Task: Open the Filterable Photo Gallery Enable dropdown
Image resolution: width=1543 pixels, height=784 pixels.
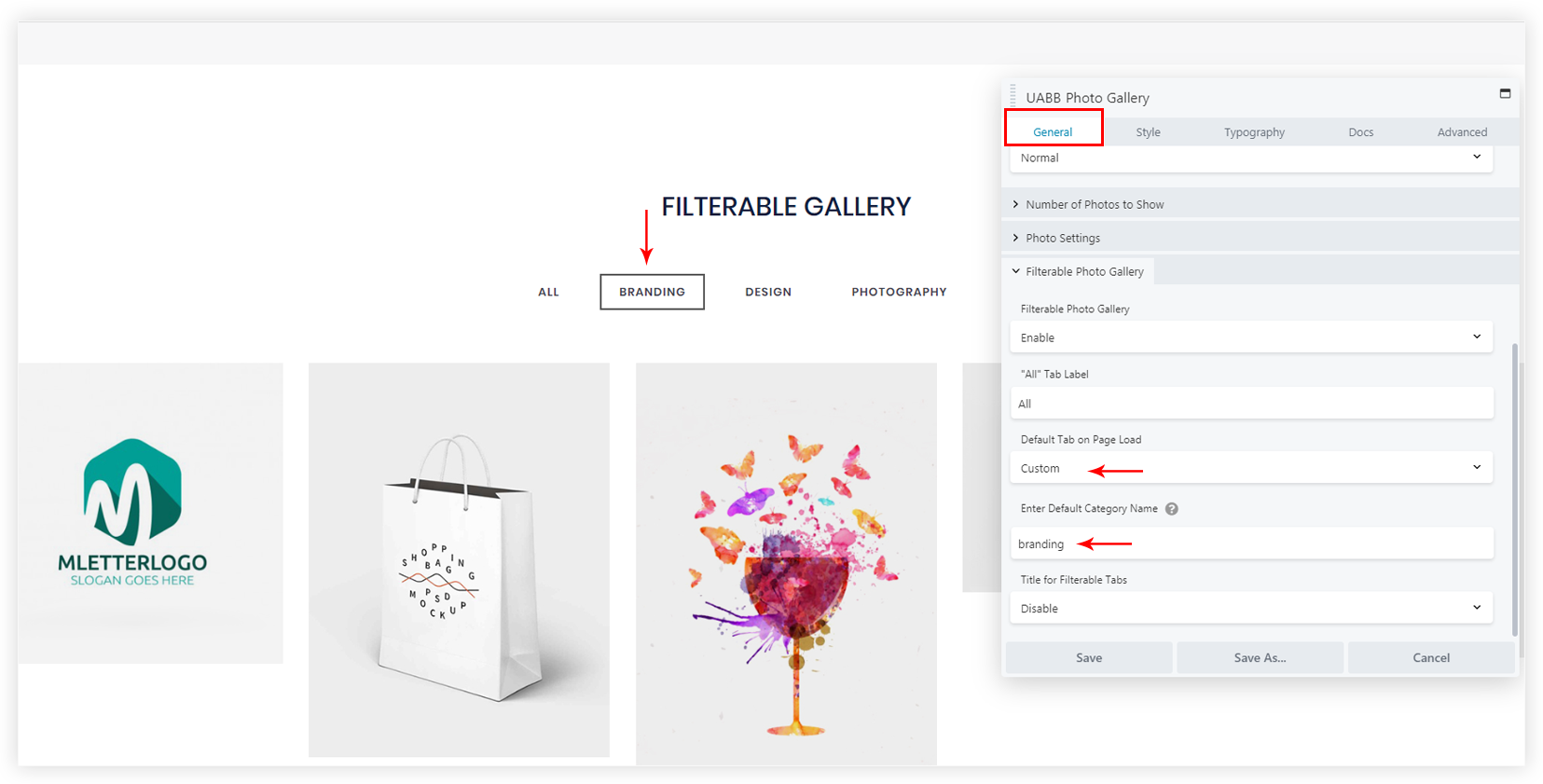Action: pos(1251,337)
